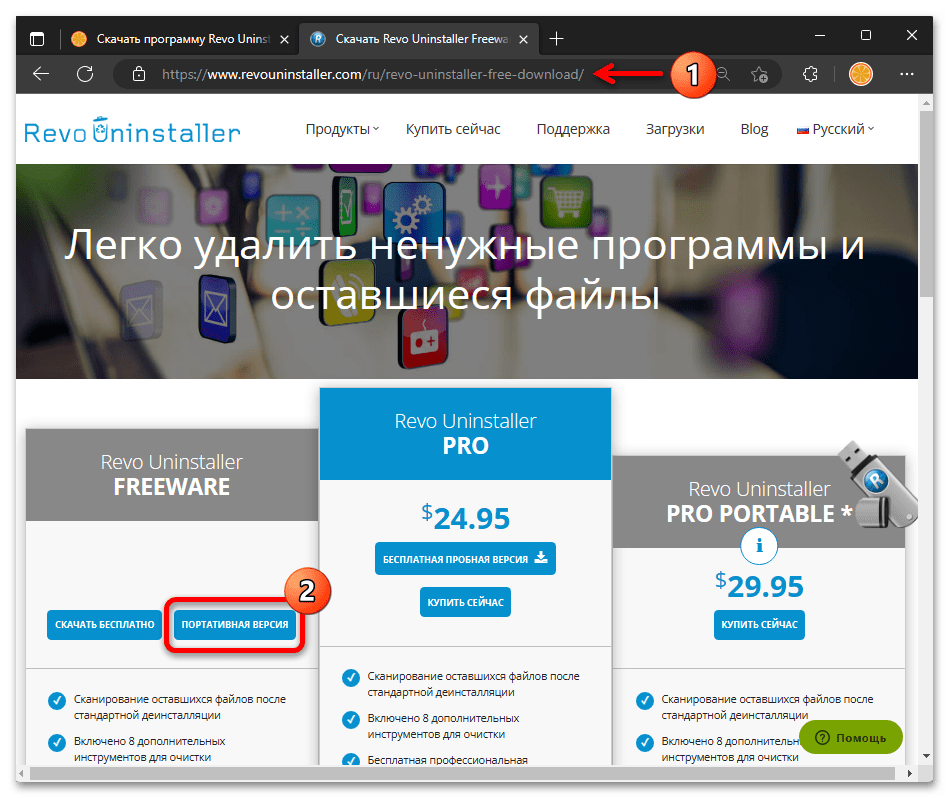
Task: Click the checkmark beside Freeware Сканирование оставшихся файлов
Action: pyautogui.click(x=57, y=701)
